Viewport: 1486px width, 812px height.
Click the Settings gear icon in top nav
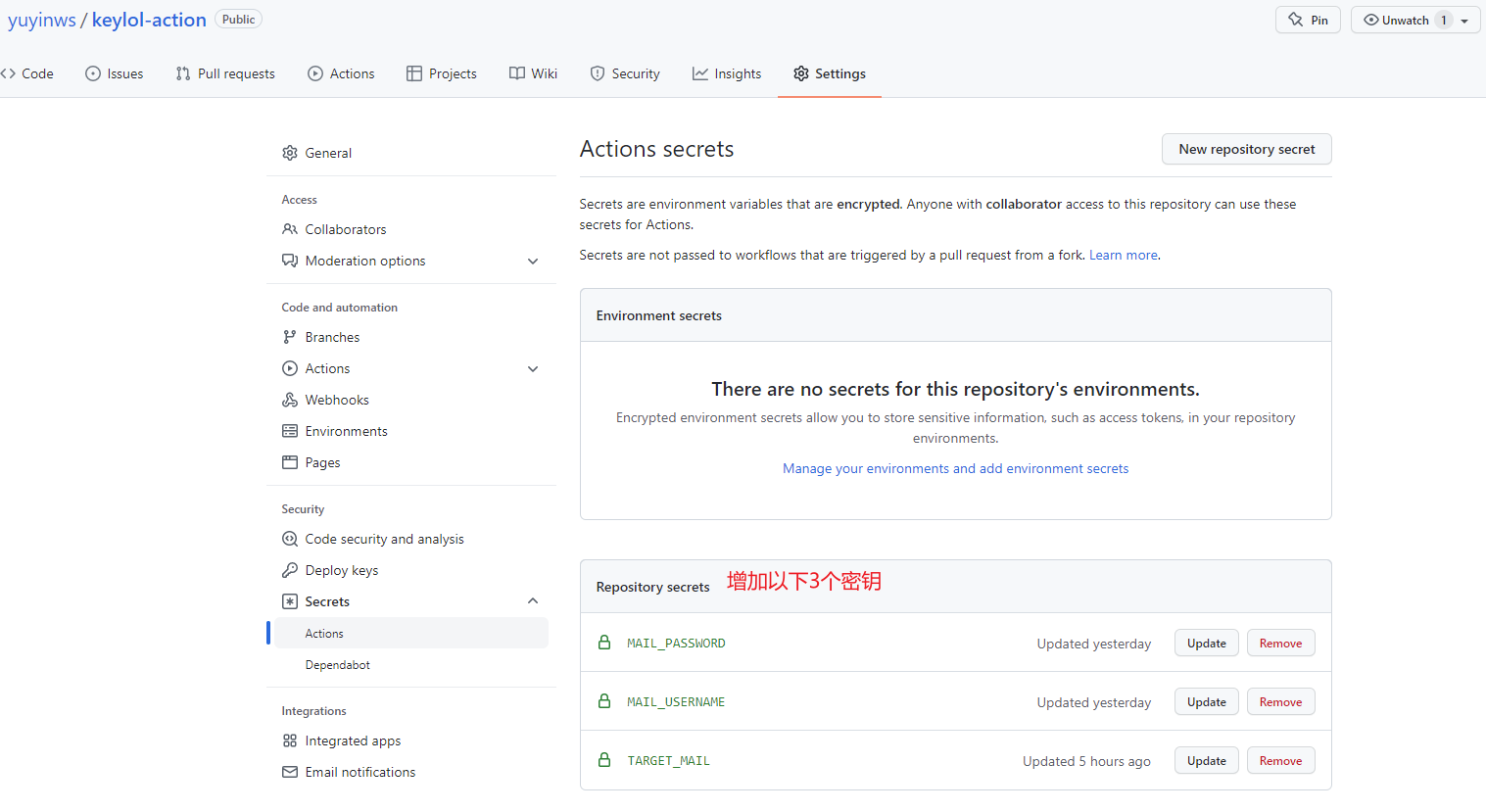click(801, 73)
